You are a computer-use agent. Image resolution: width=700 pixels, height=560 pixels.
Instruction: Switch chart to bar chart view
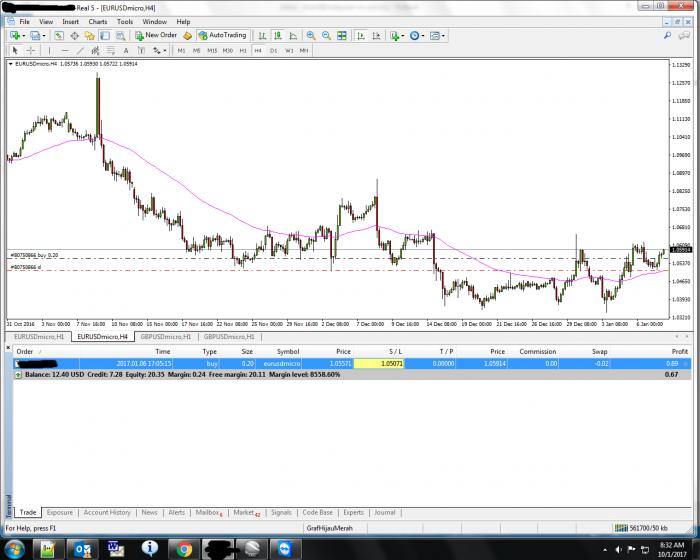262,35
